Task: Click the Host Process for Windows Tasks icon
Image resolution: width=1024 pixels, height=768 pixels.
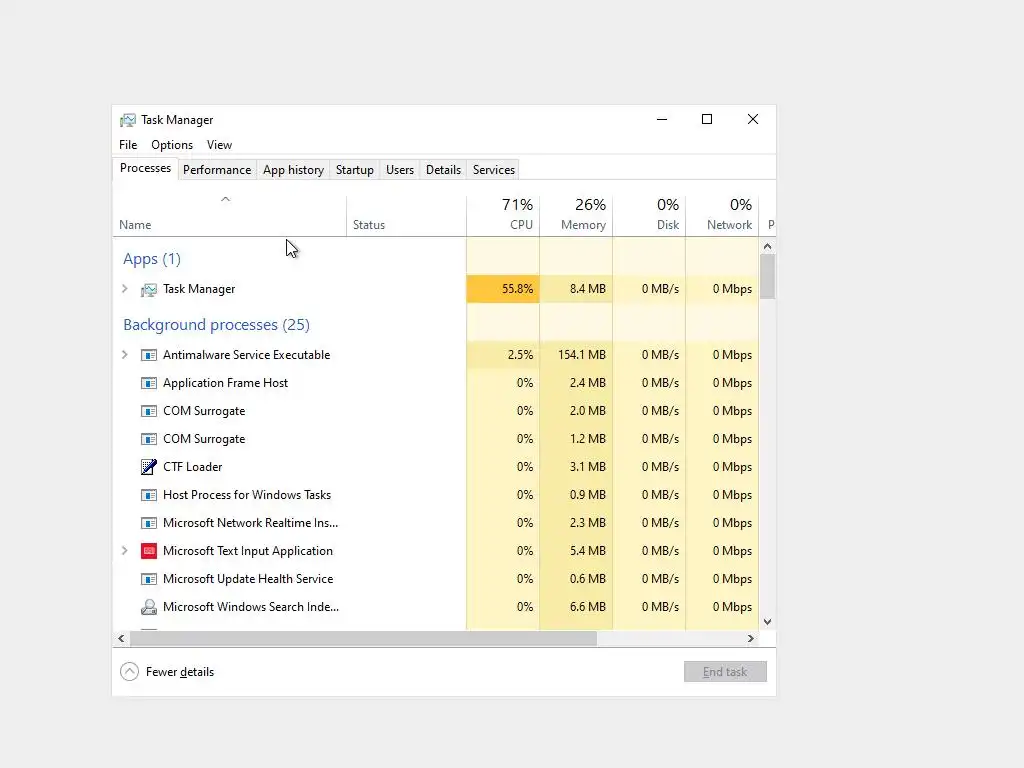Action: [x=149, y=495]
